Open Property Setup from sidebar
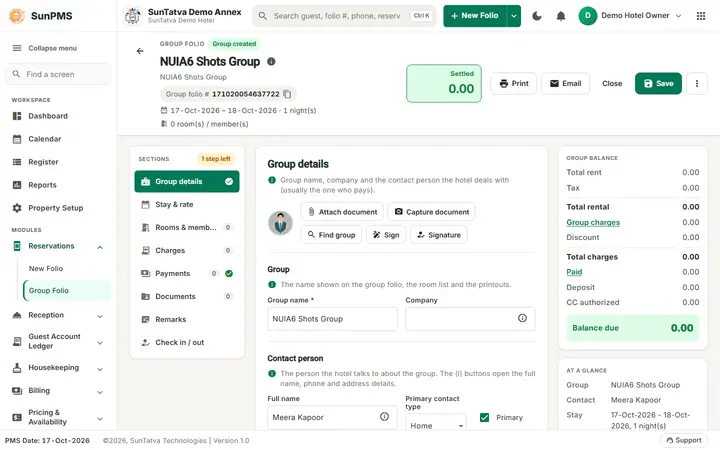 pos(58,208)
